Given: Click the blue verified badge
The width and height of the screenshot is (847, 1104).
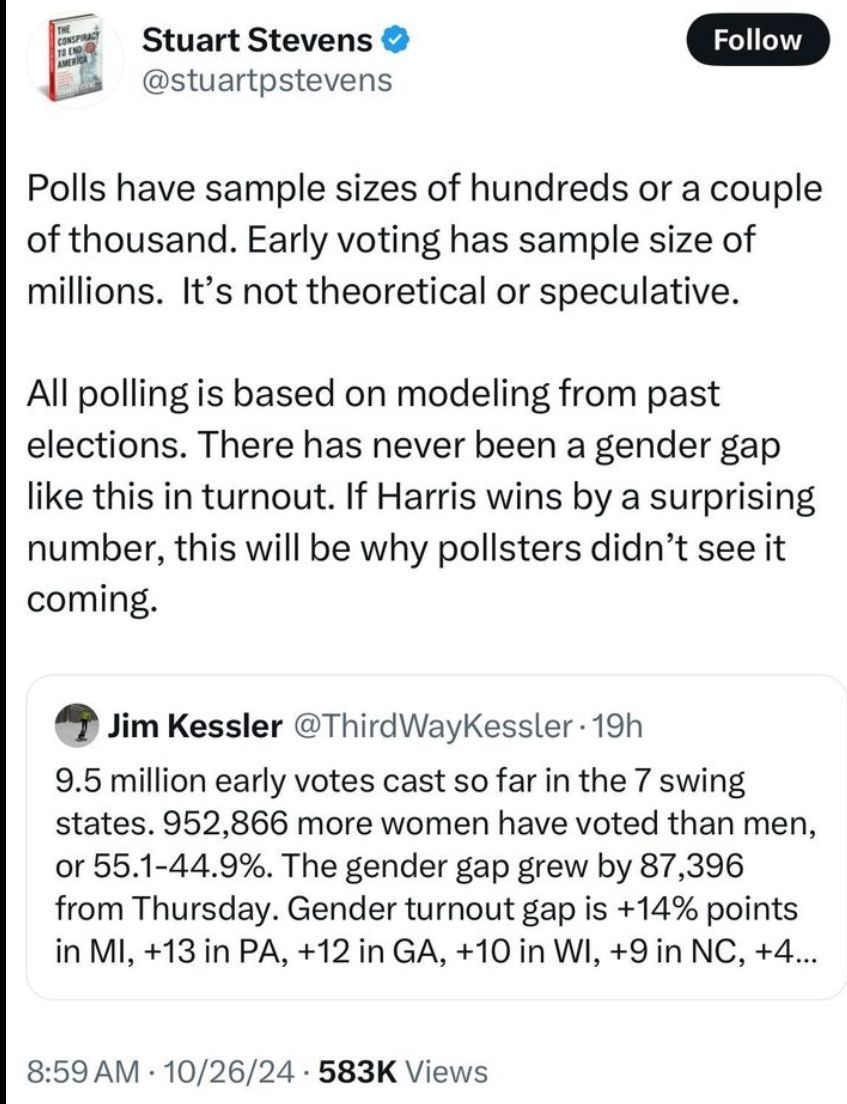Looking at the screenshot, I should [395, 40].
